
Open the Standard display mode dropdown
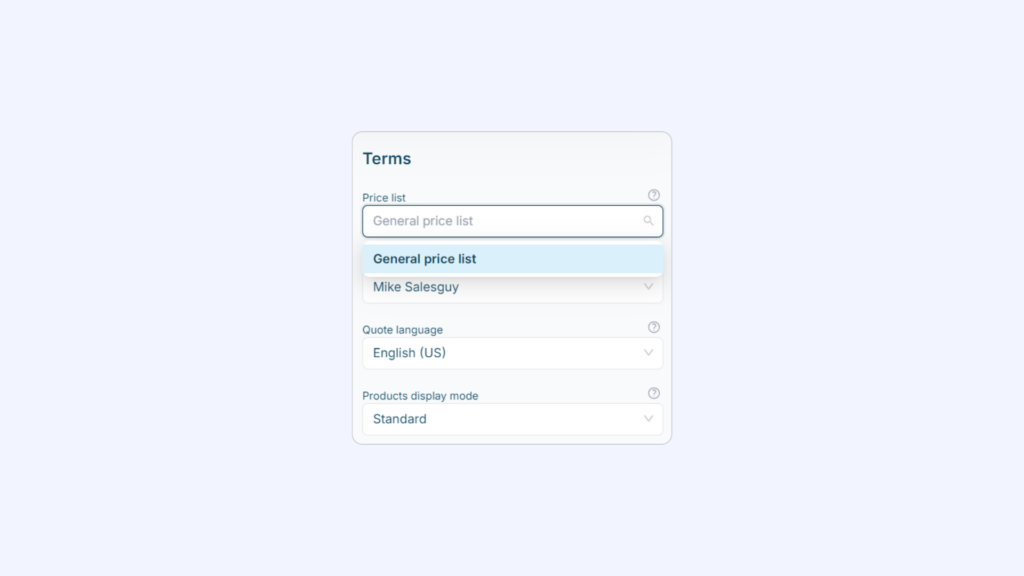[513, 419]
